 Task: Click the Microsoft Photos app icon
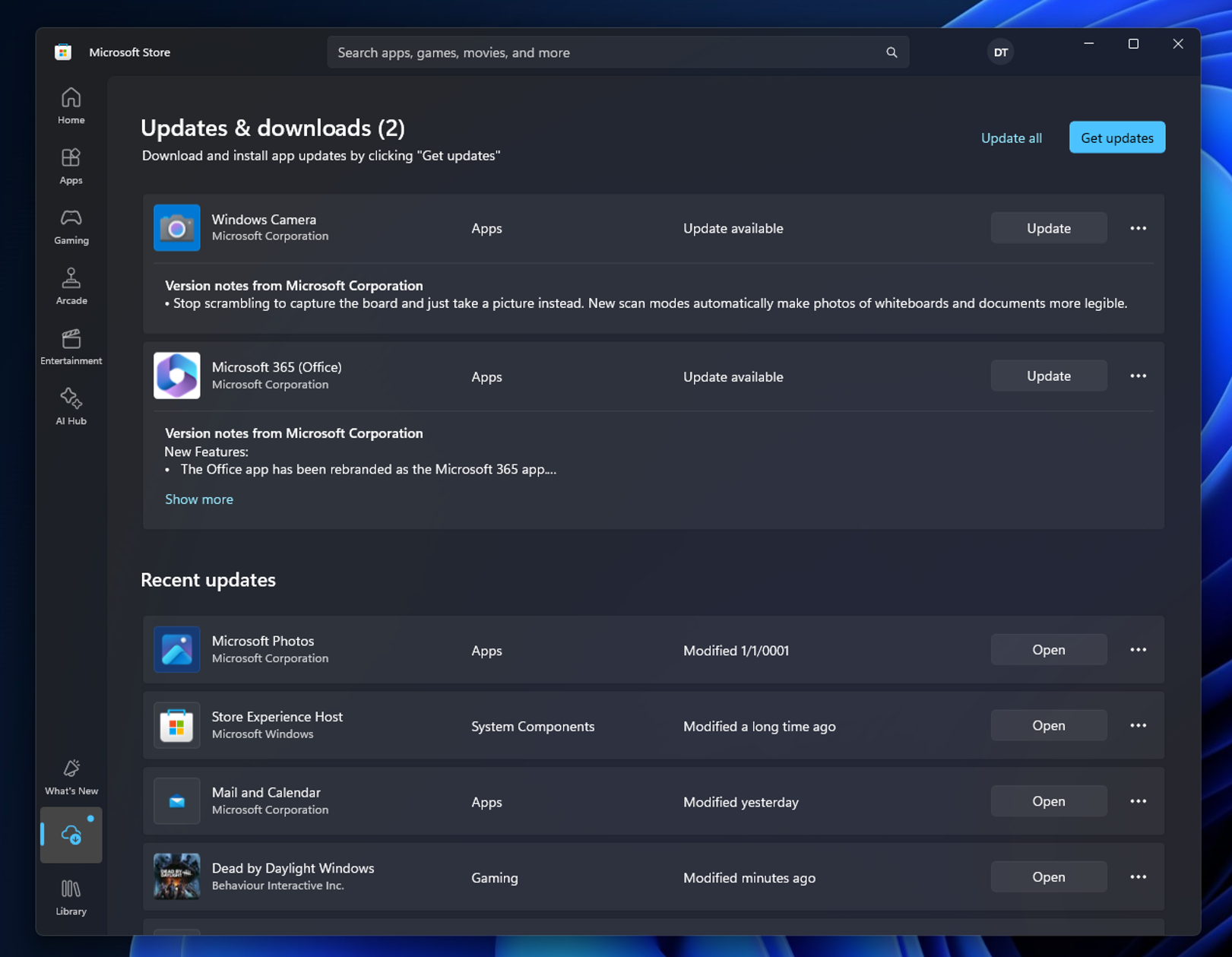[x=177, y=649]
